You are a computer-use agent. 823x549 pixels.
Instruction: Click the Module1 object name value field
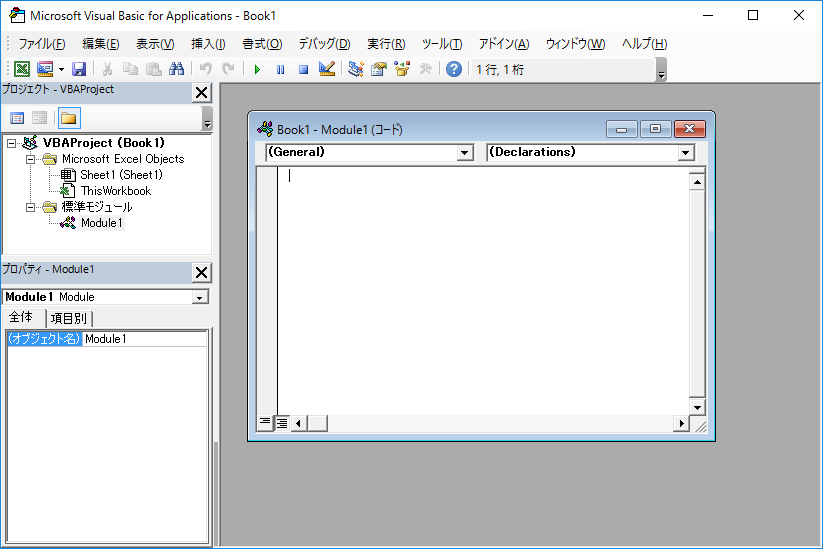(145, 339)
